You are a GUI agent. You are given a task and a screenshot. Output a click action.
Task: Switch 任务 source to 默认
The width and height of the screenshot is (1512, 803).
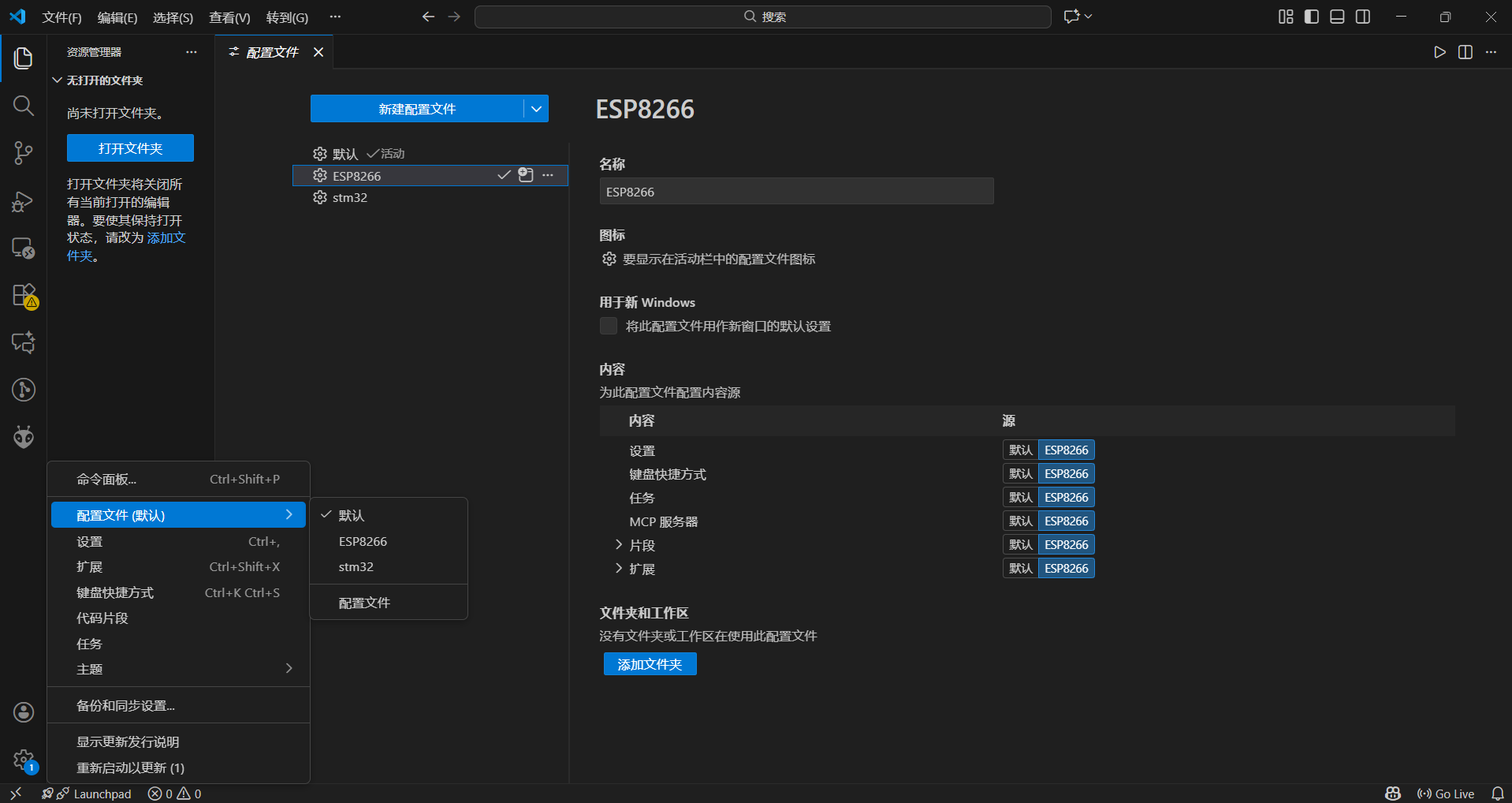coord(1019,497)
